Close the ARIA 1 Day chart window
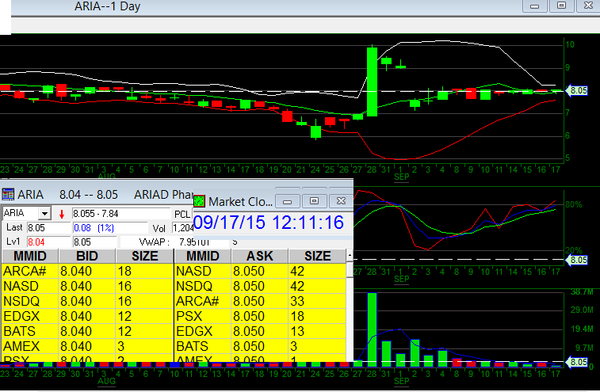Image resolution: width=600 pixels, height=392 pixels. [x=589, y=5]
